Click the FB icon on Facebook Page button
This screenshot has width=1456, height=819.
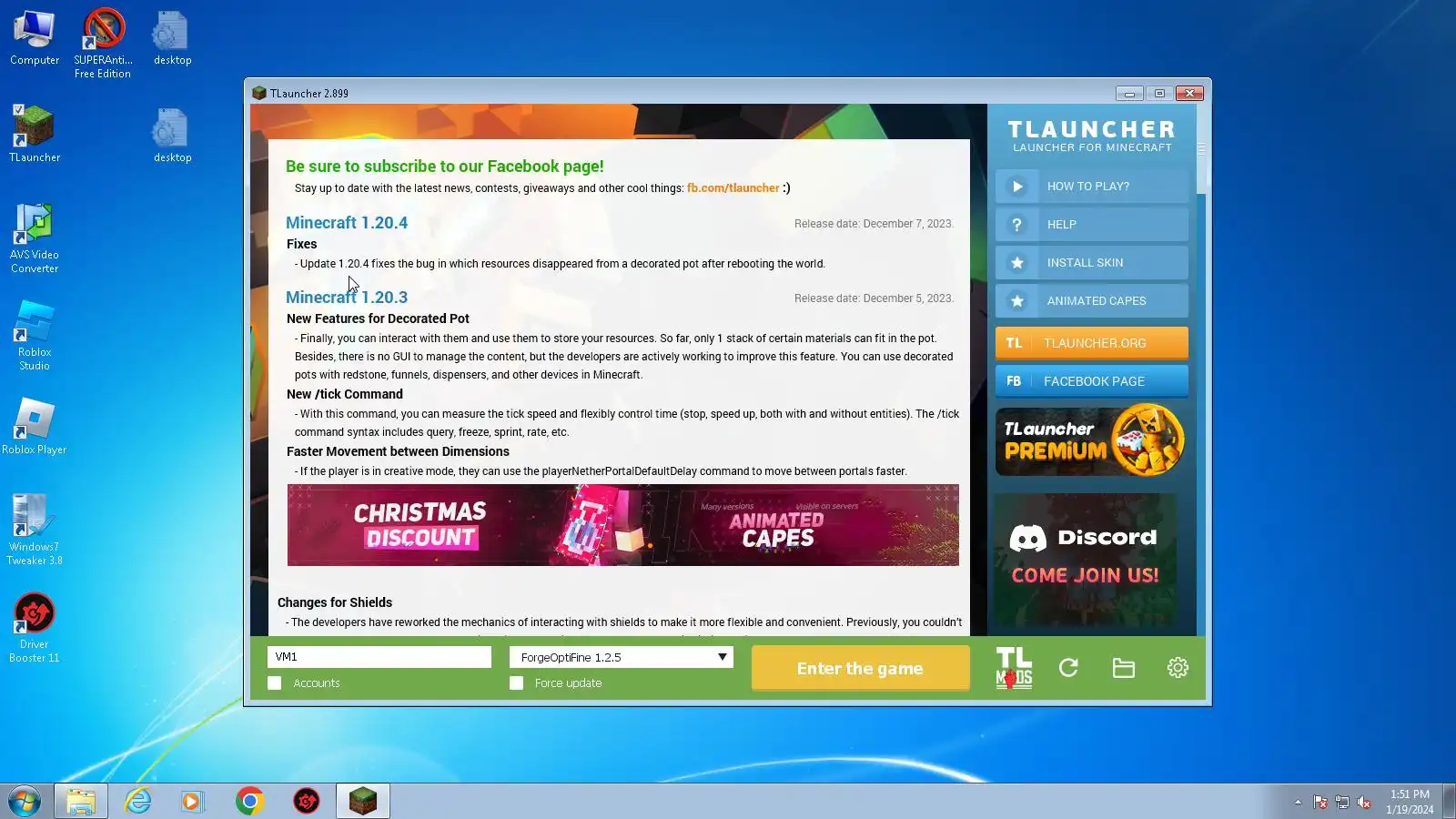[x=1014, y=381]
